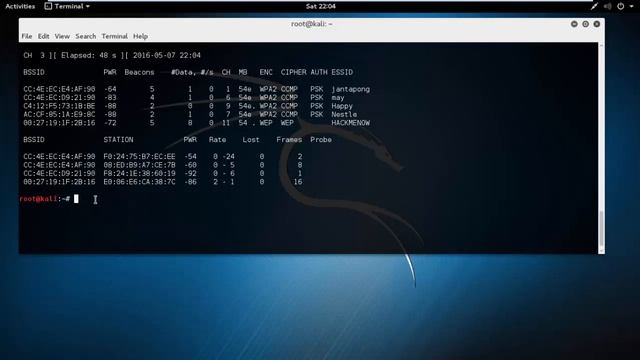Click the ESSID 'jantapong'

350,89
